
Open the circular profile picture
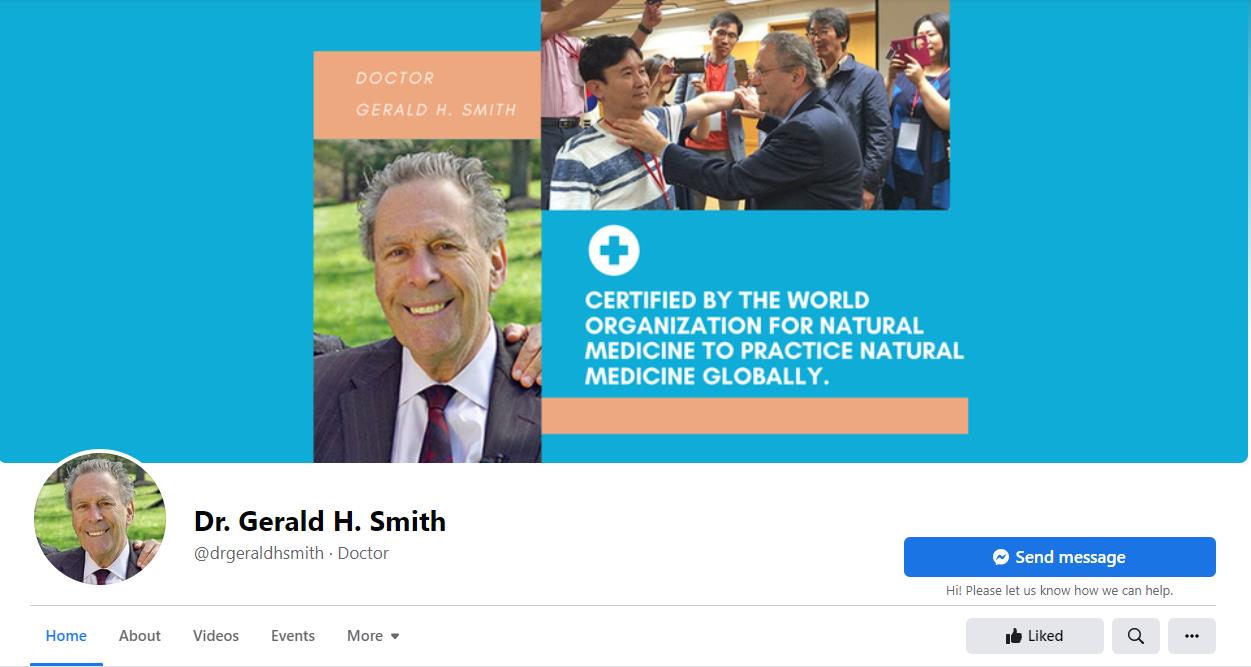[x=100, y=518]
